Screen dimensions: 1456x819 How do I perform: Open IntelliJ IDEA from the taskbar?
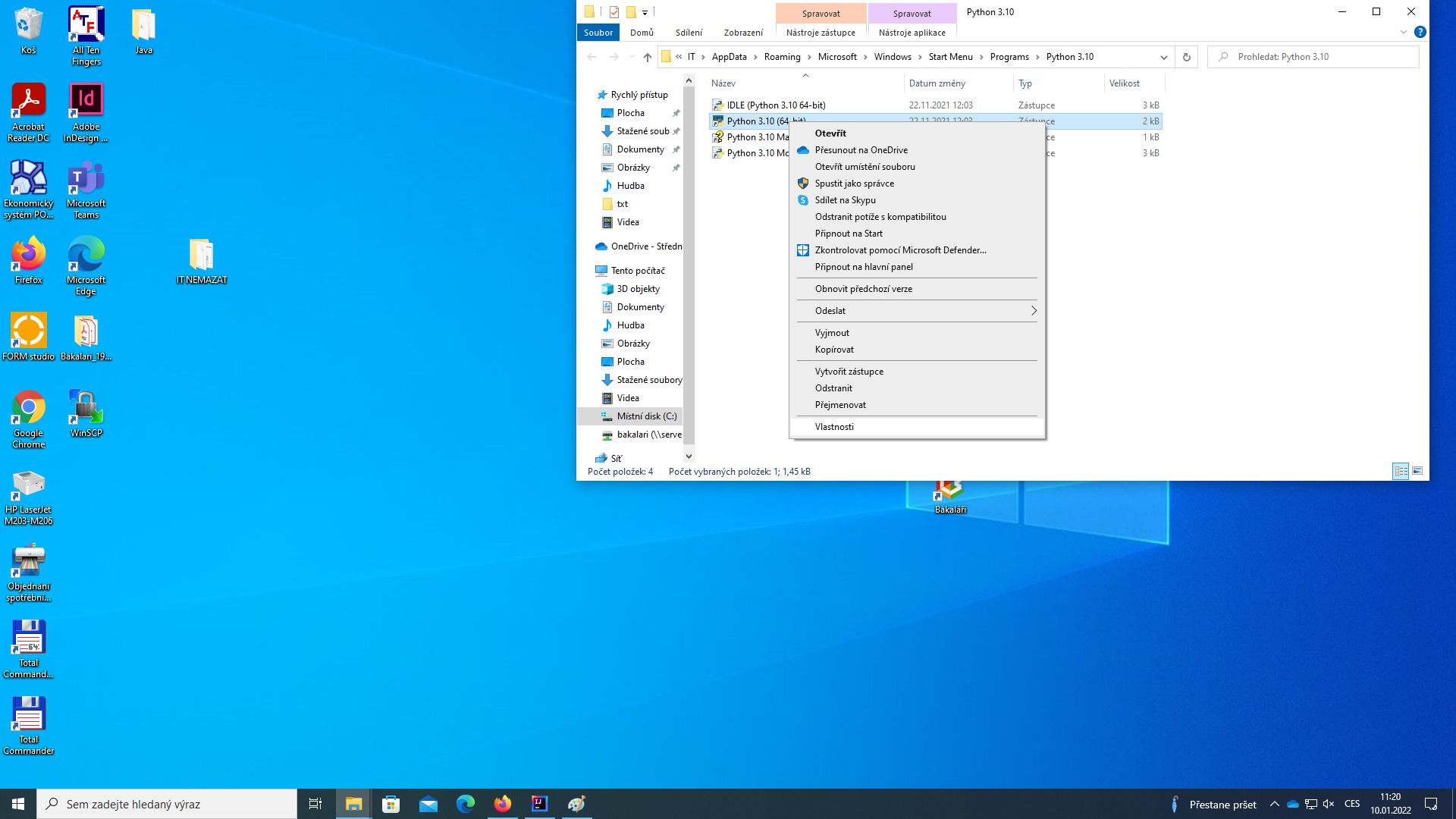click(539, 804)
